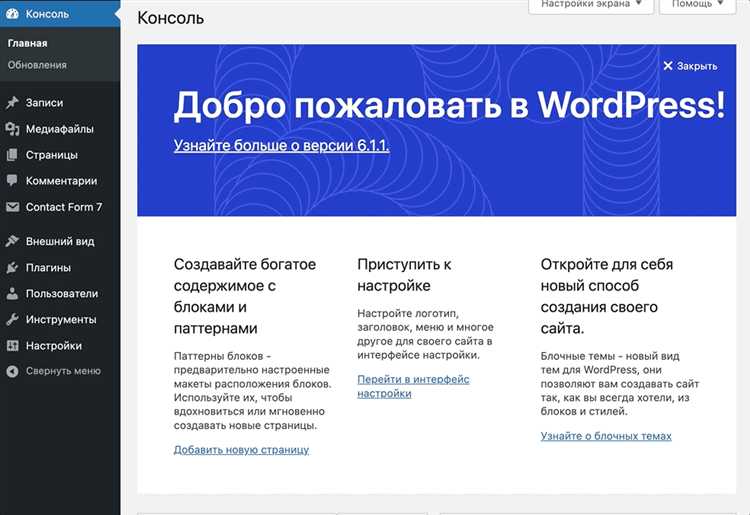Click the Страницы pages icon

[12, 155]
